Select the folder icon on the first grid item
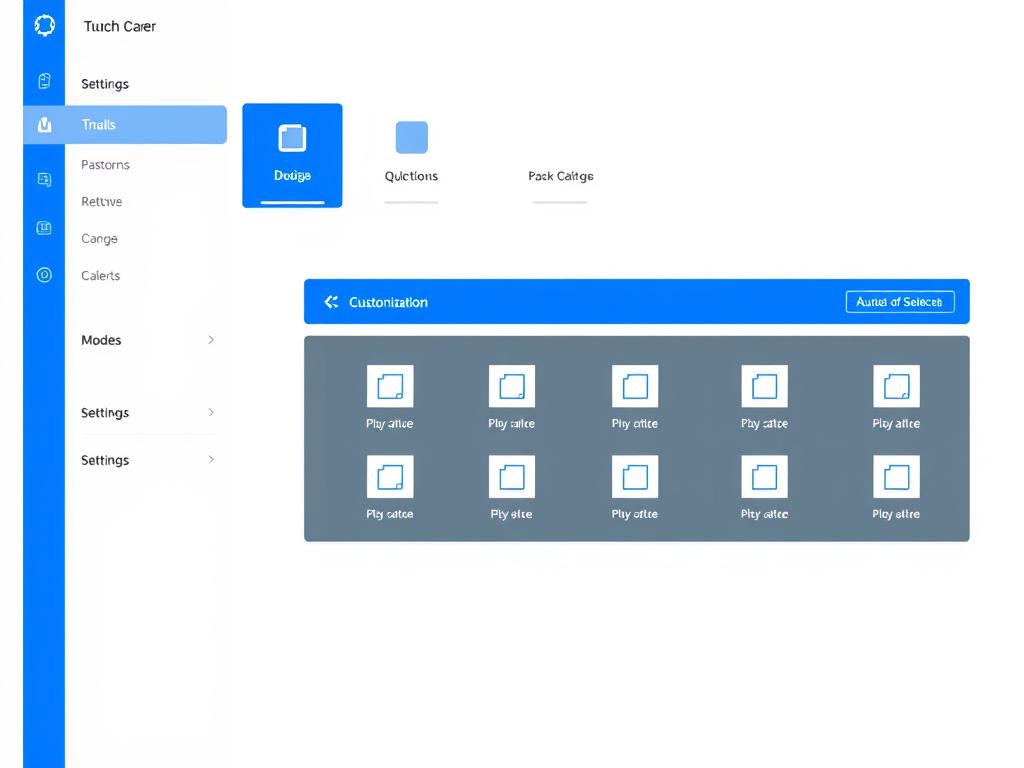 point(390,385)
